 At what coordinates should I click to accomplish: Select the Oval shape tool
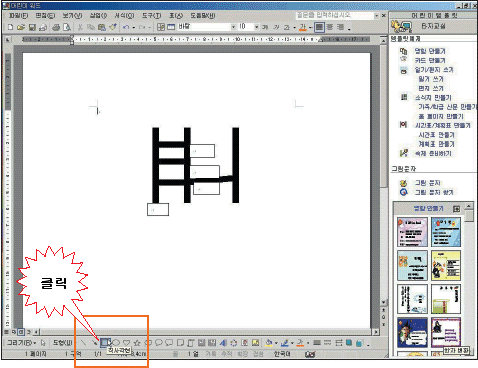tap(116, 342)
